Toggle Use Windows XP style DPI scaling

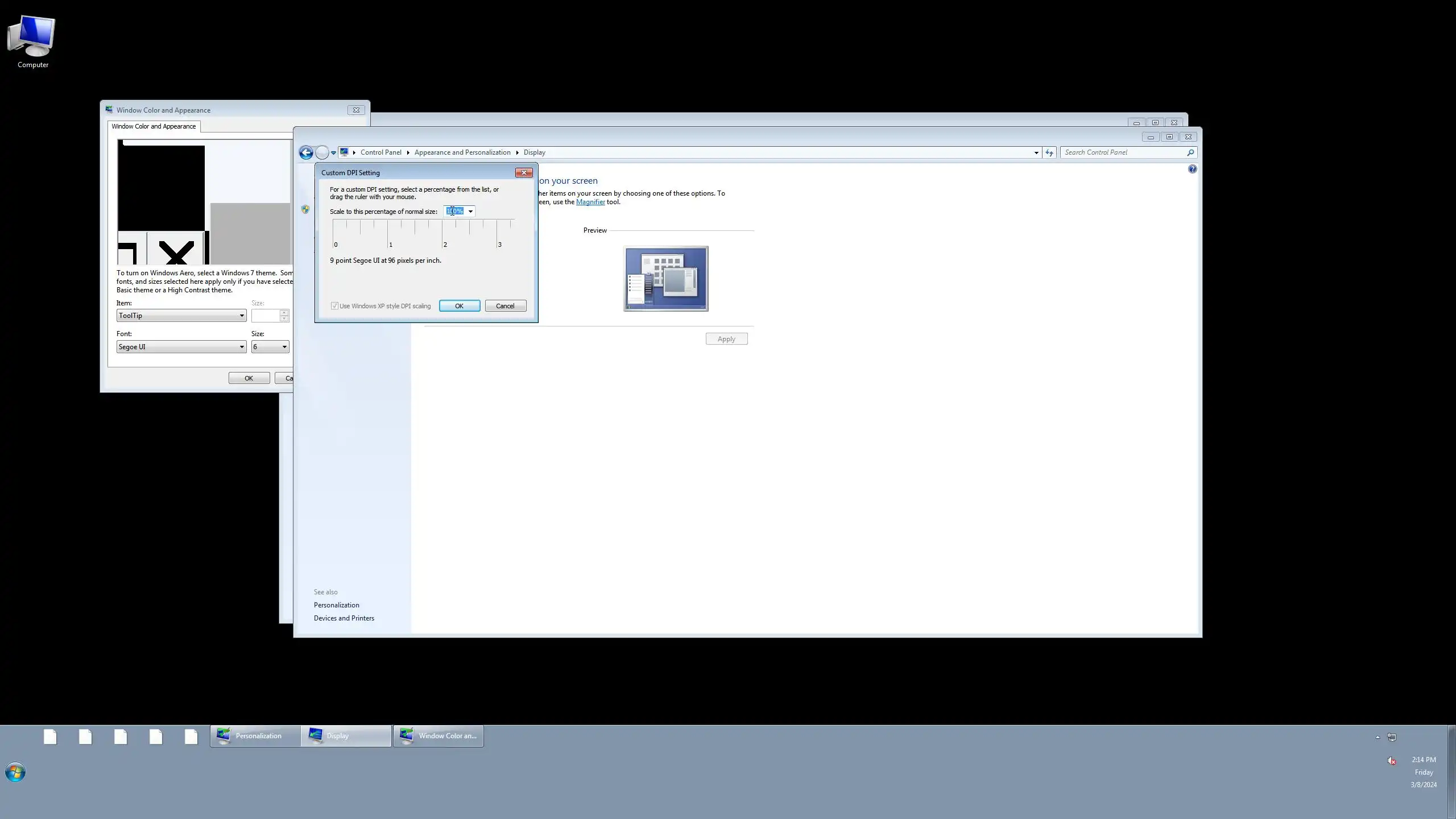[334, 306]
